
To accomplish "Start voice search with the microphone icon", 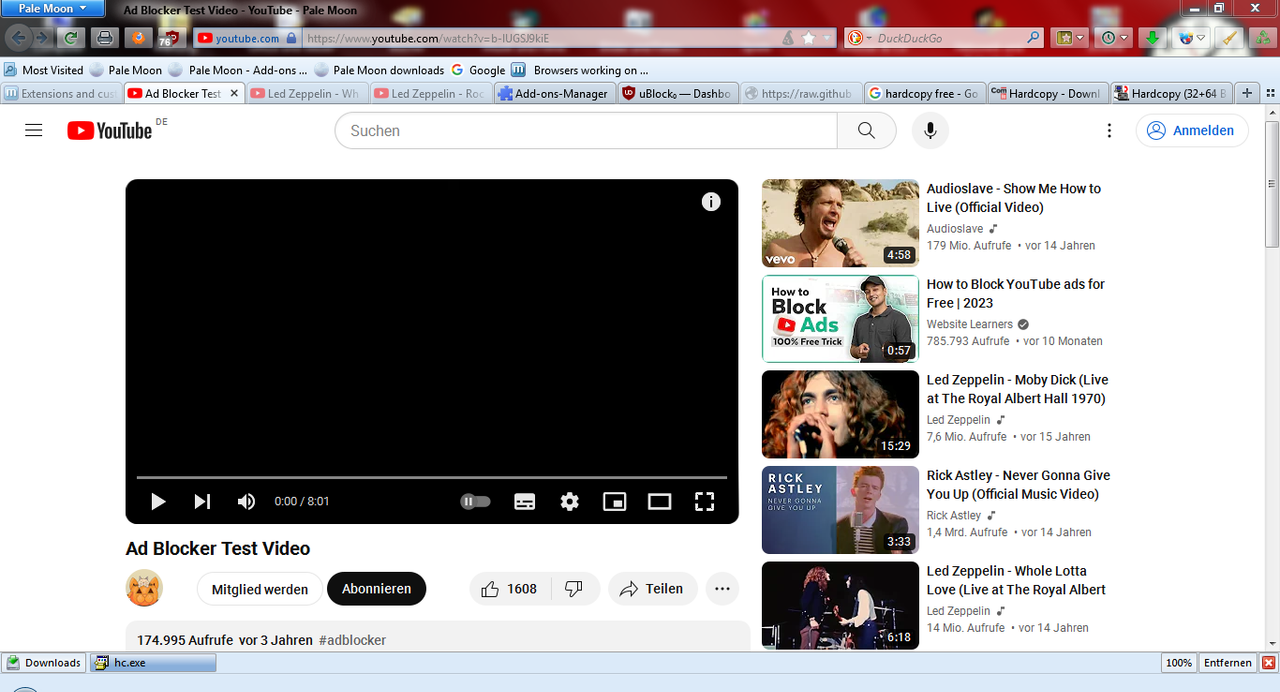I will [x=930, y=130].
